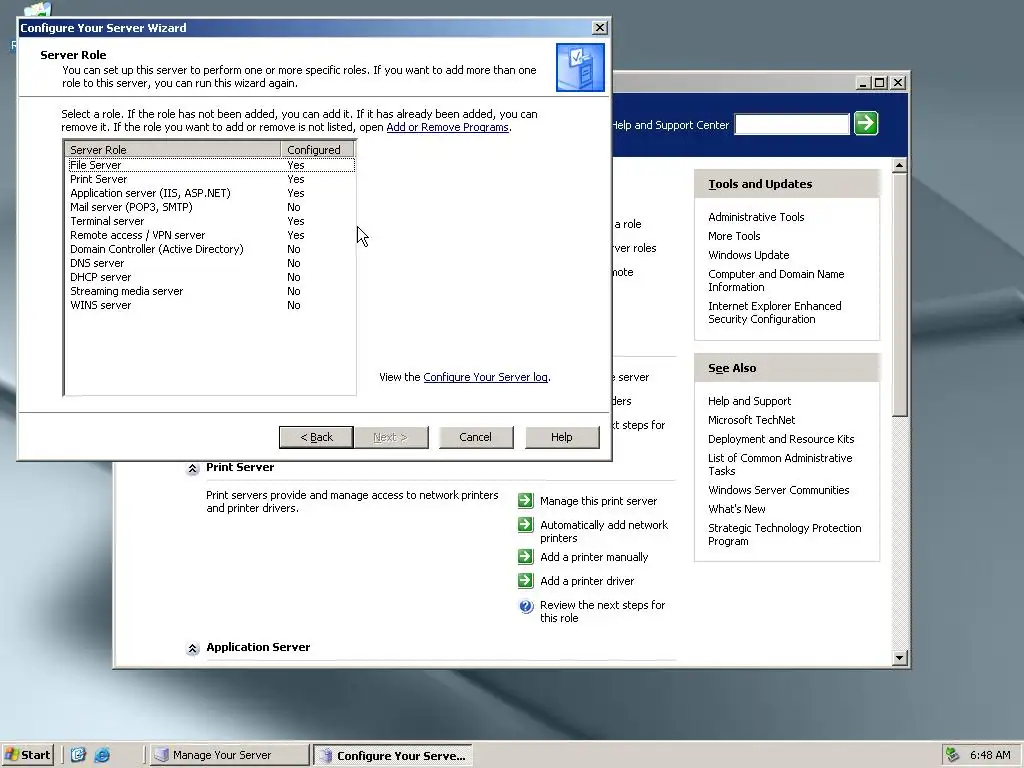Image resolution: width=1024 pixels, height=768 pixels.
Task: Select the DHCP server role
Action: pyautogui.click(x=211, y=278)
